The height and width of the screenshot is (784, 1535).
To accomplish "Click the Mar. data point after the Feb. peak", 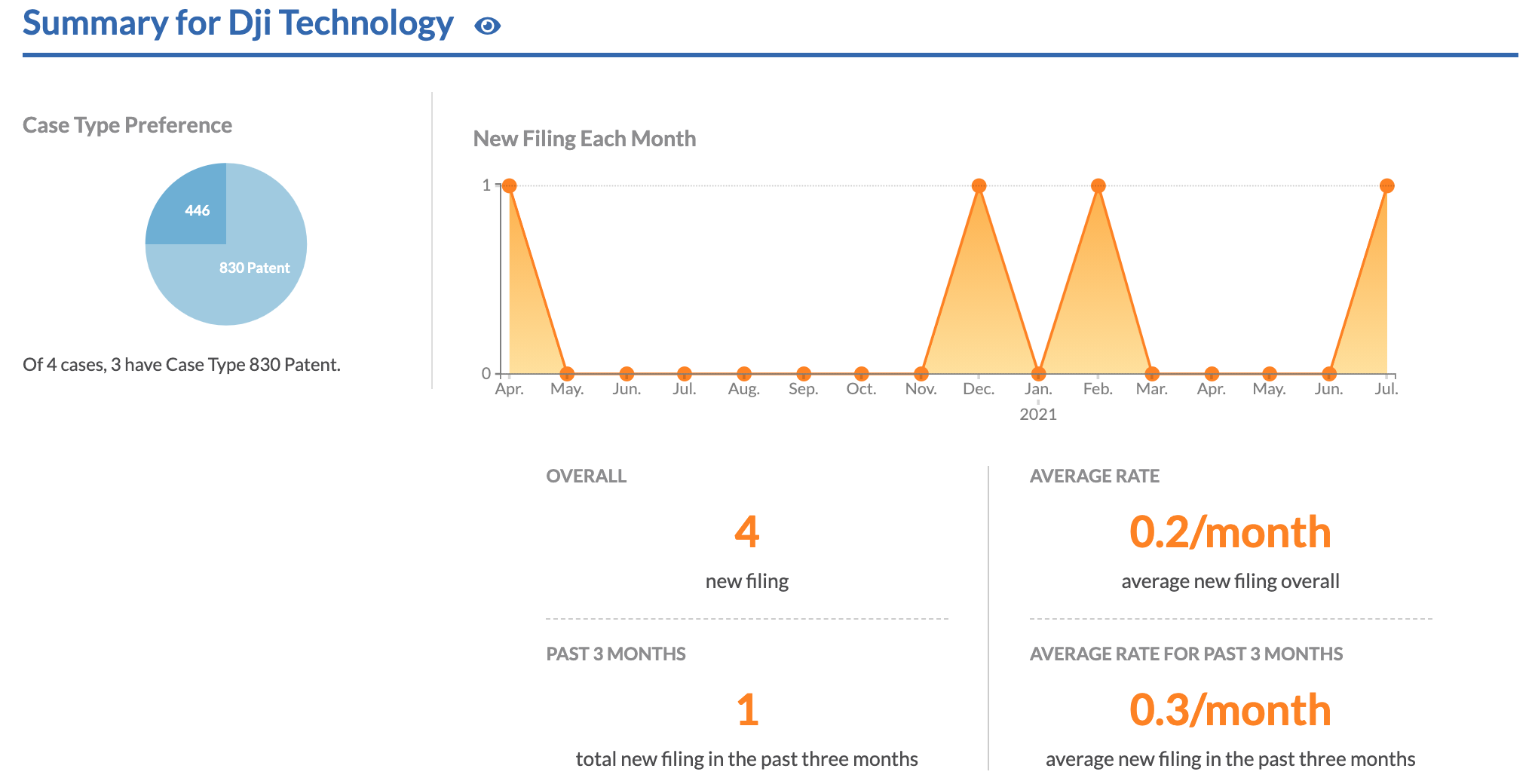I will [x=1152, y=373].
